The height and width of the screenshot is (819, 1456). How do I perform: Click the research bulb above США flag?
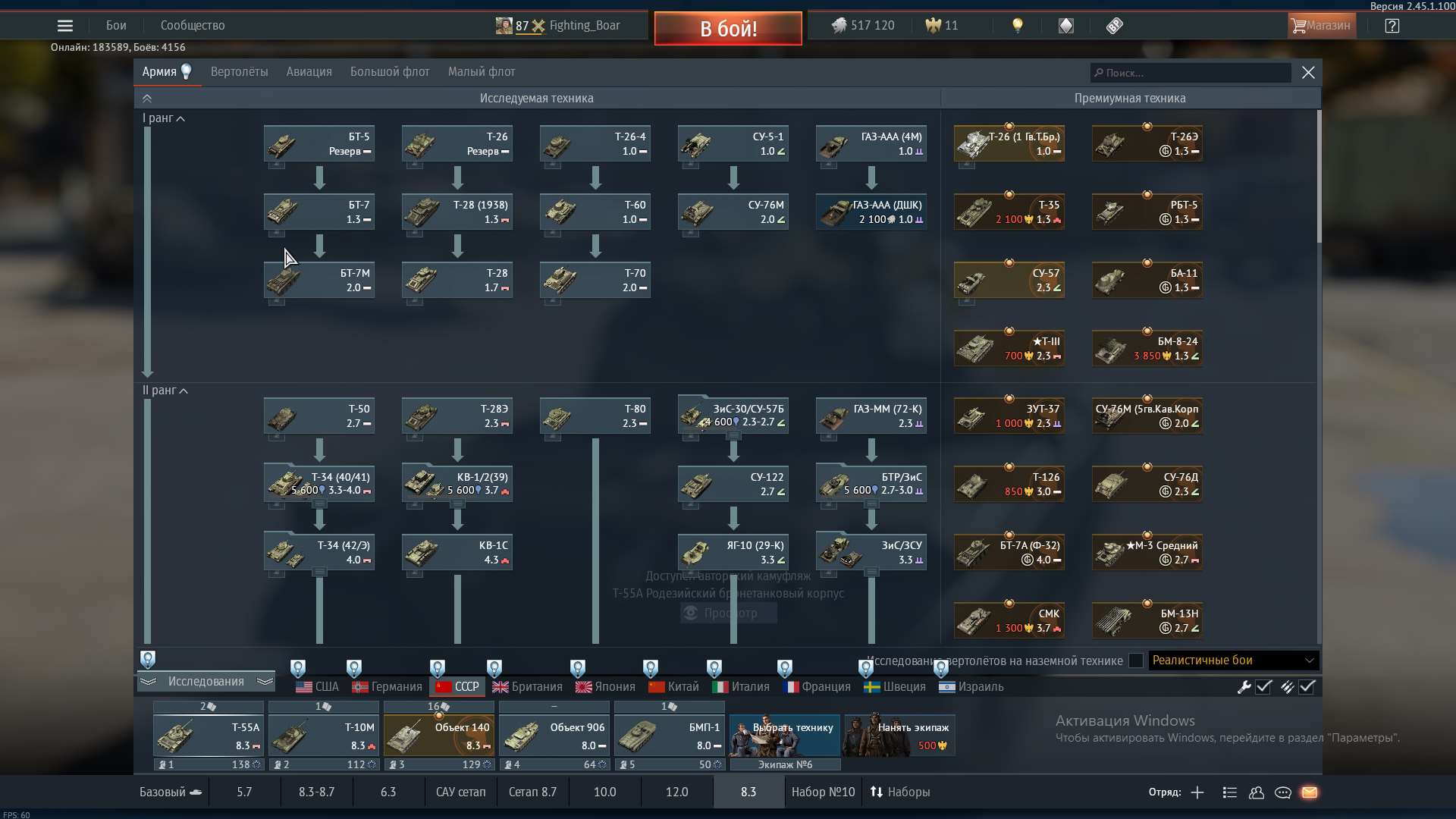pyautogui.click(x=298, y=668)
